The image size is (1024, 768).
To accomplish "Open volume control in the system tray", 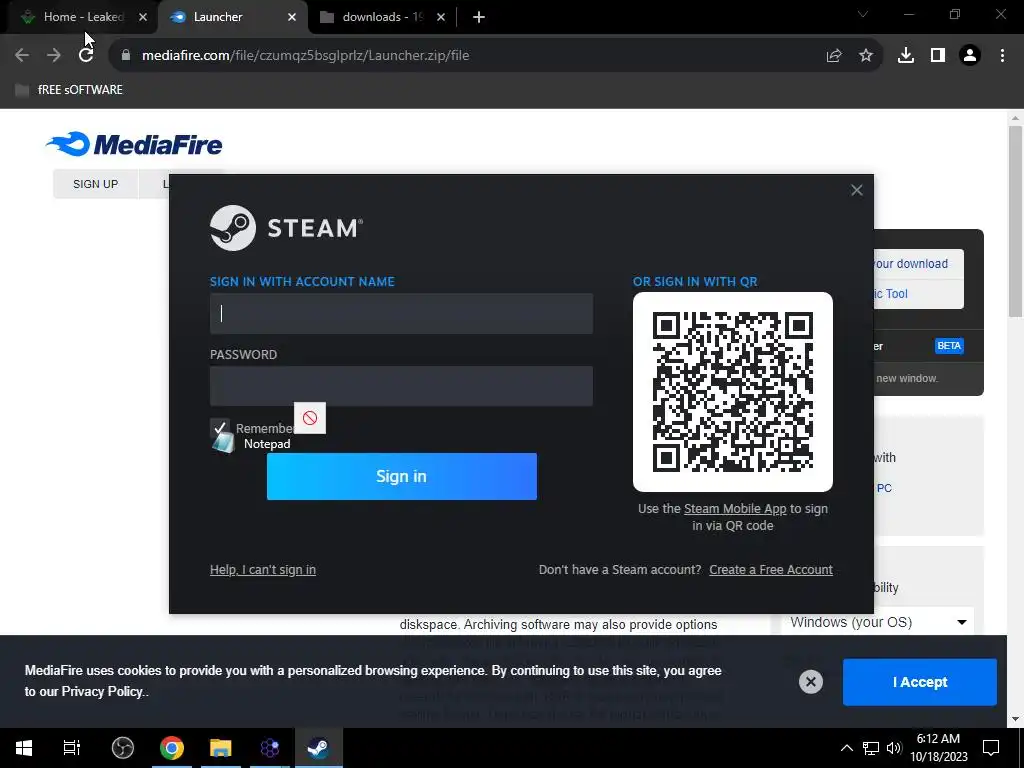I will [x=894, y=748].
